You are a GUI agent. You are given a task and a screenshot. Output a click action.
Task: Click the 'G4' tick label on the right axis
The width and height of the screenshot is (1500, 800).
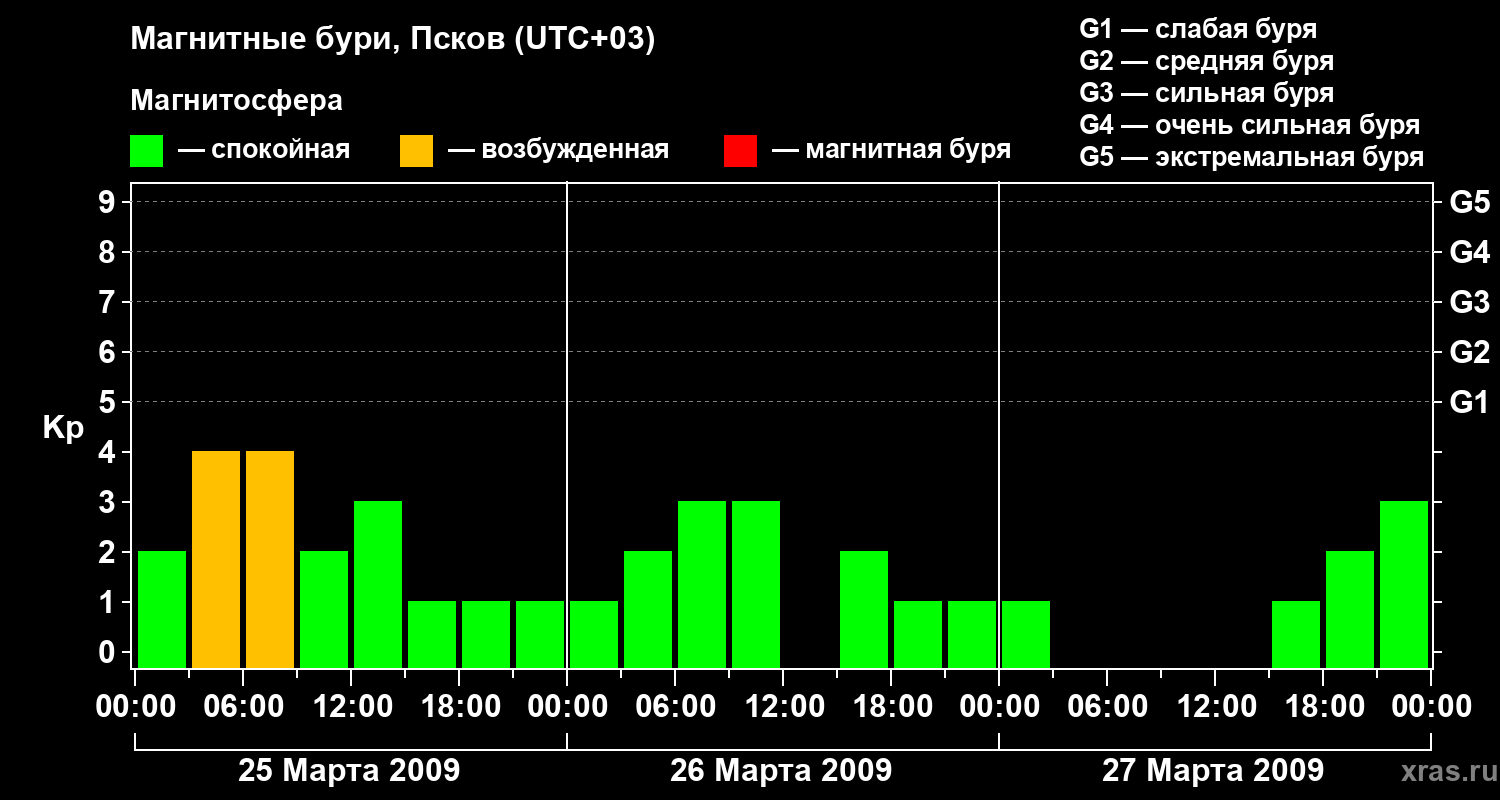1470,252
